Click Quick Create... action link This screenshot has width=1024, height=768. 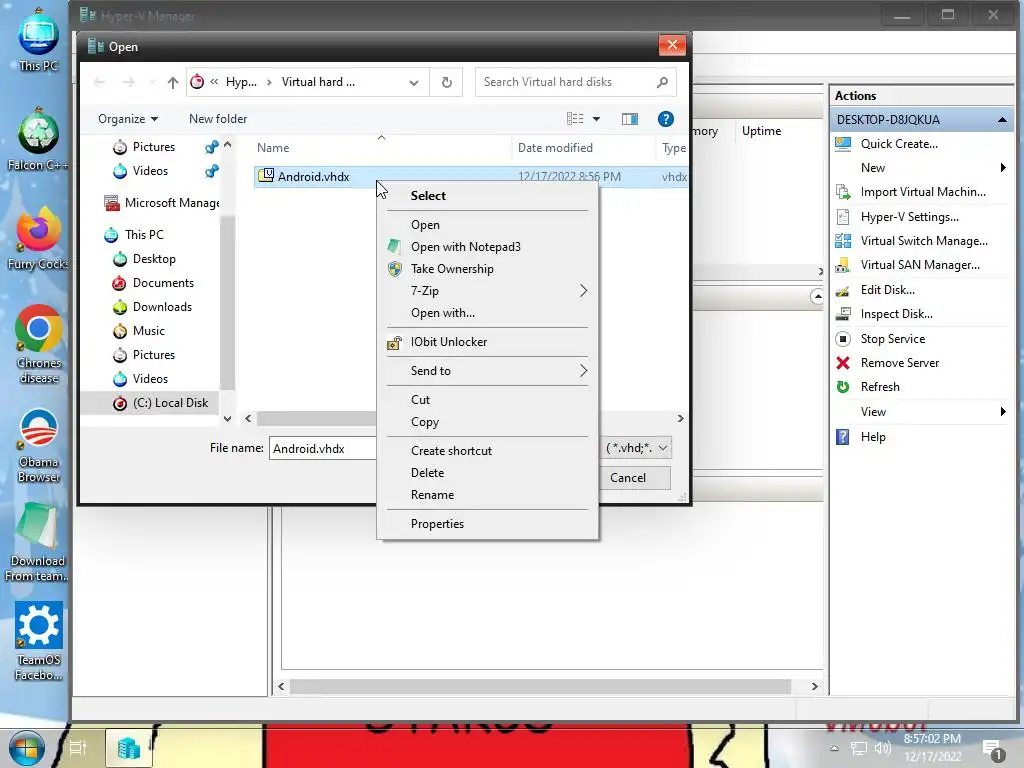click(x=899, y=144)
